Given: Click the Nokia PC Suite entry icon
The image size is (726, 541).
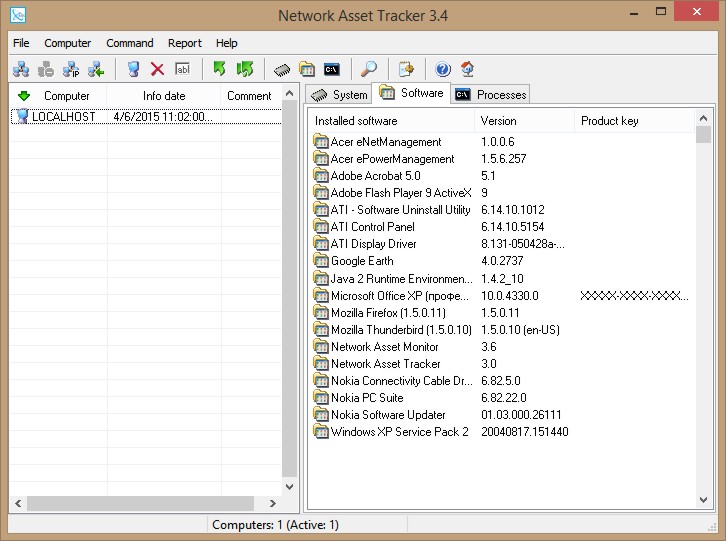Looking at the screenshot, I should [x=321, y=397].
